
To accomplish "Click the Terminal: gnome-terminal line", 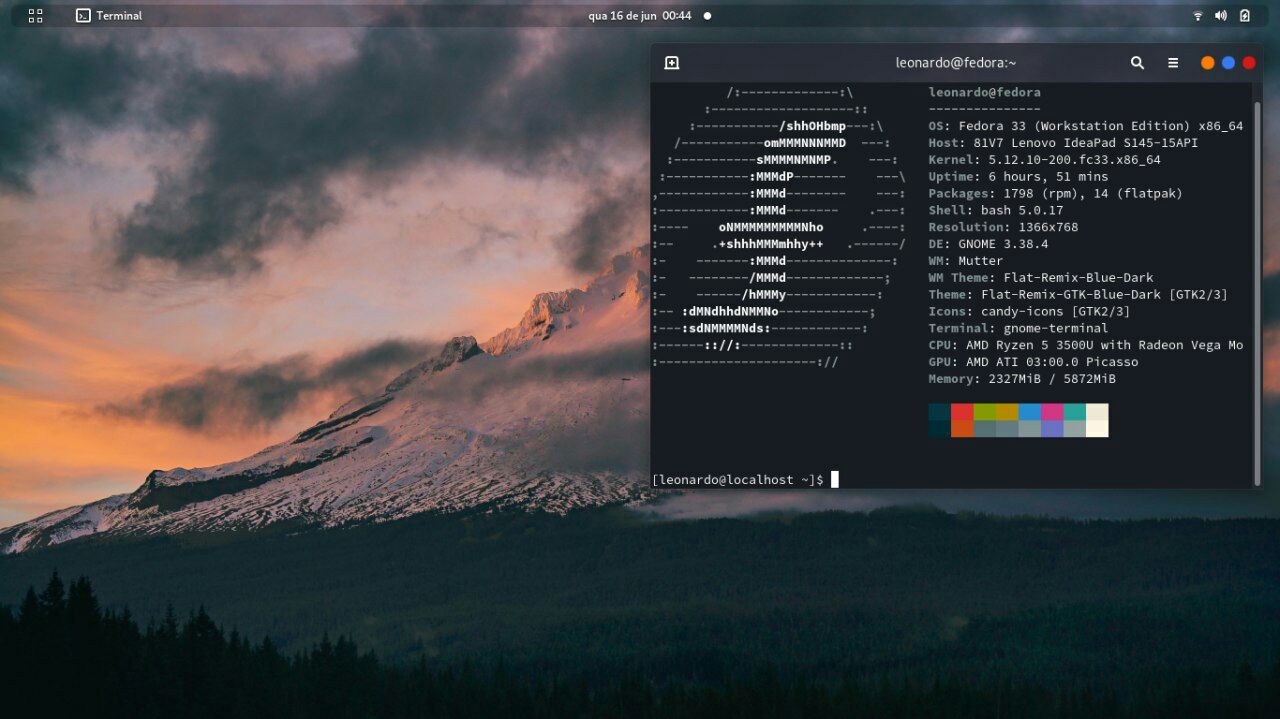I will (x=1018, y=328).
